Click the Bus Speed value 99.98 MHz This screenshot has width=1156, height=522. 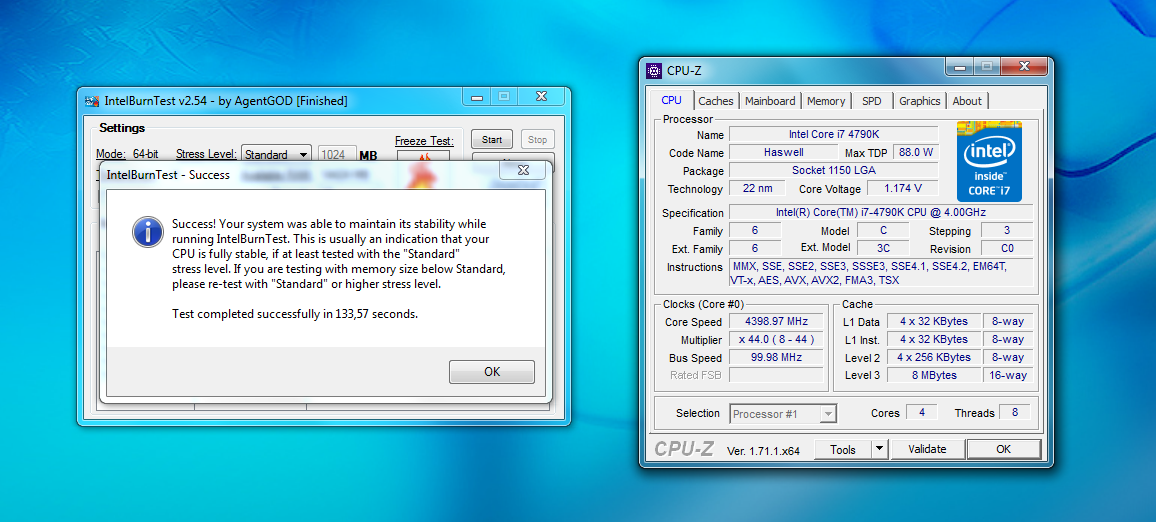(x=776, y=357)
